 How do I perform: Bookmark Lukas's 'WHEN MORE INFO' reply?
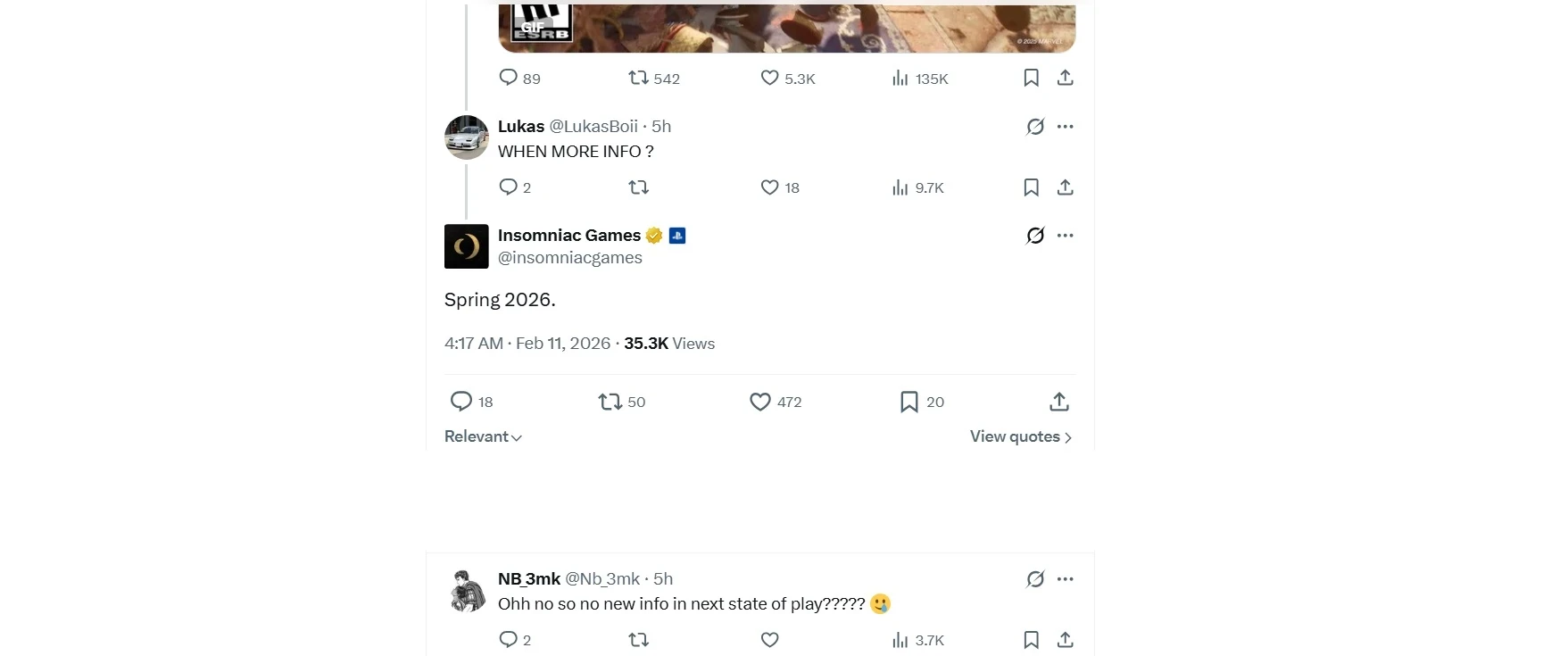[x=1031, y=187]
